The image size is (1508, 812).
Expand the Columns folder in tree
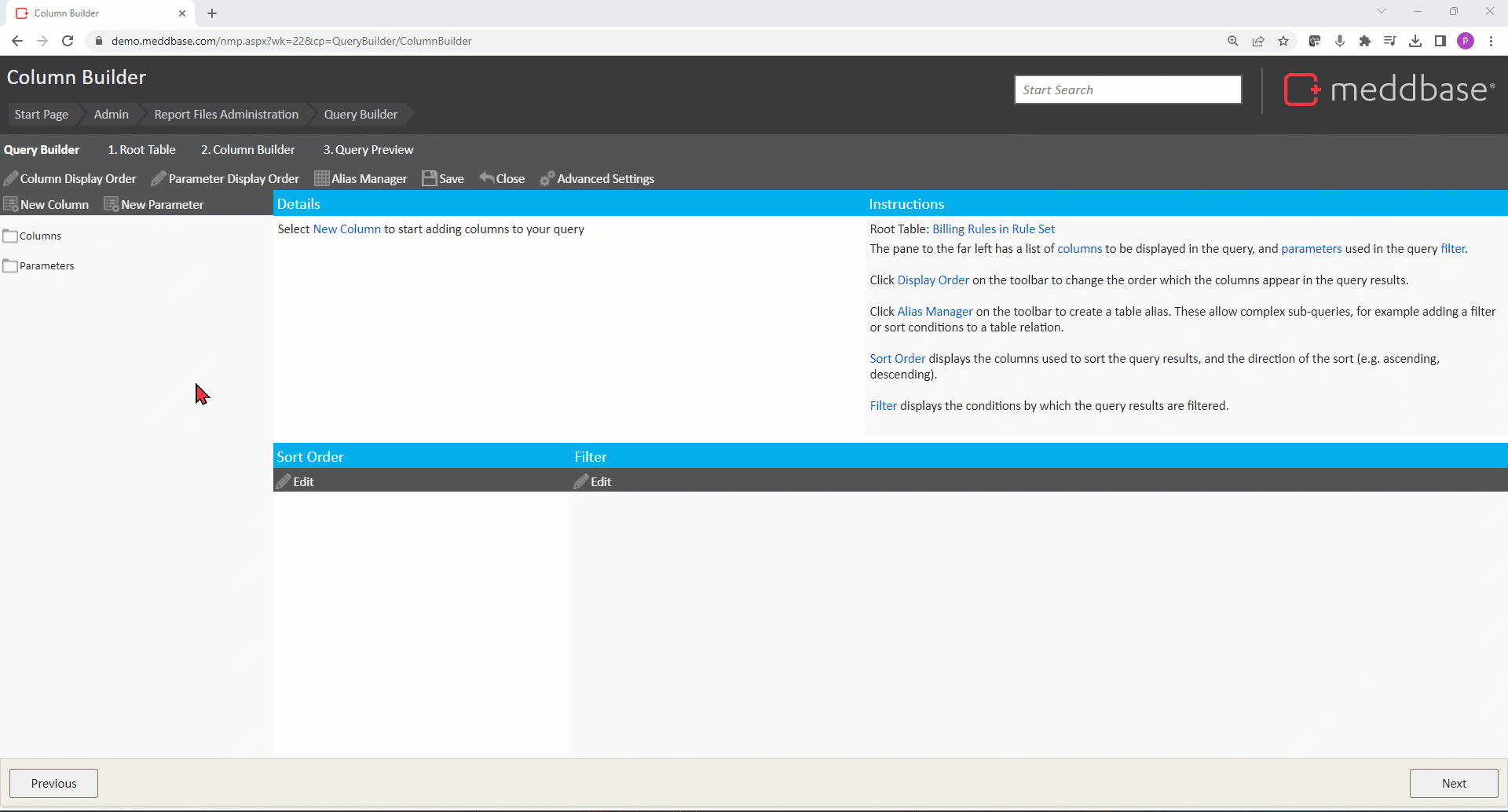pyautogui.click(x=10, y=236)
